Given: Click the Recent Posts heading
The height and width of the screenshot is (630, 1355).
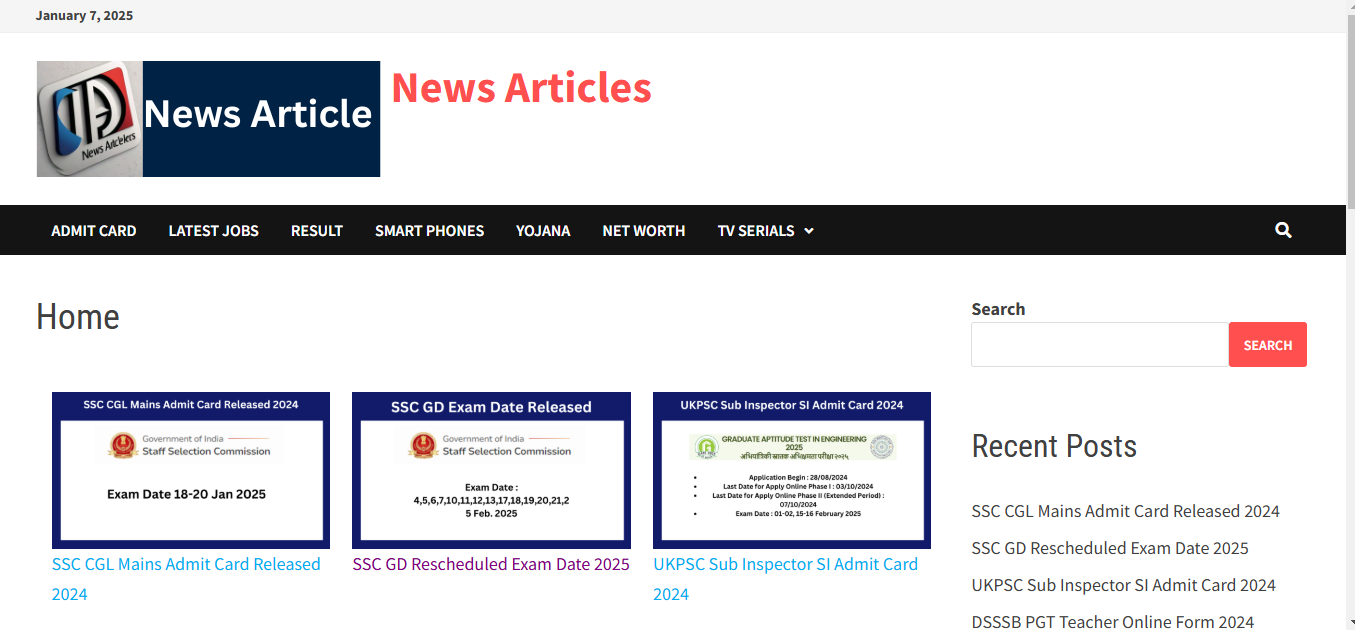Looking at the screenshot, I should click(x=1054, y=446).
